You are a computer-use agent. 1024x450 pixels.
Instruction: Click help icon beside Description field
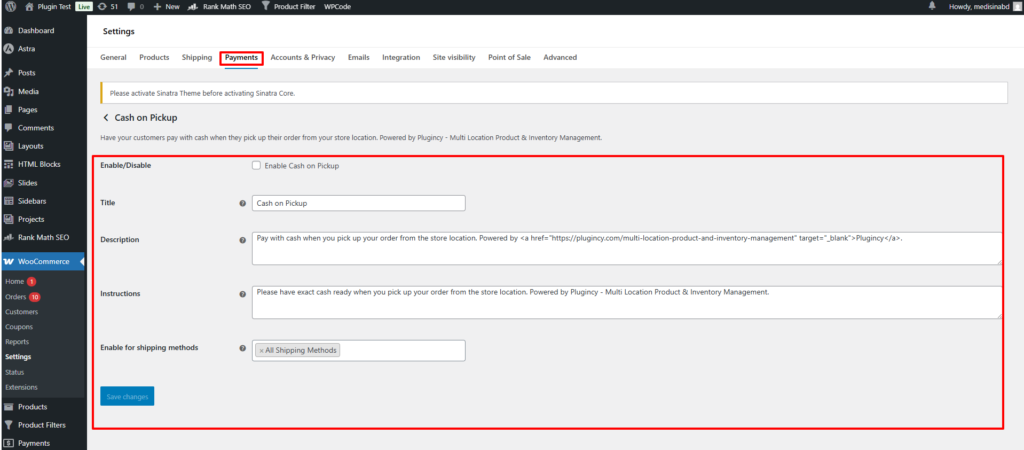coord(243,240)
